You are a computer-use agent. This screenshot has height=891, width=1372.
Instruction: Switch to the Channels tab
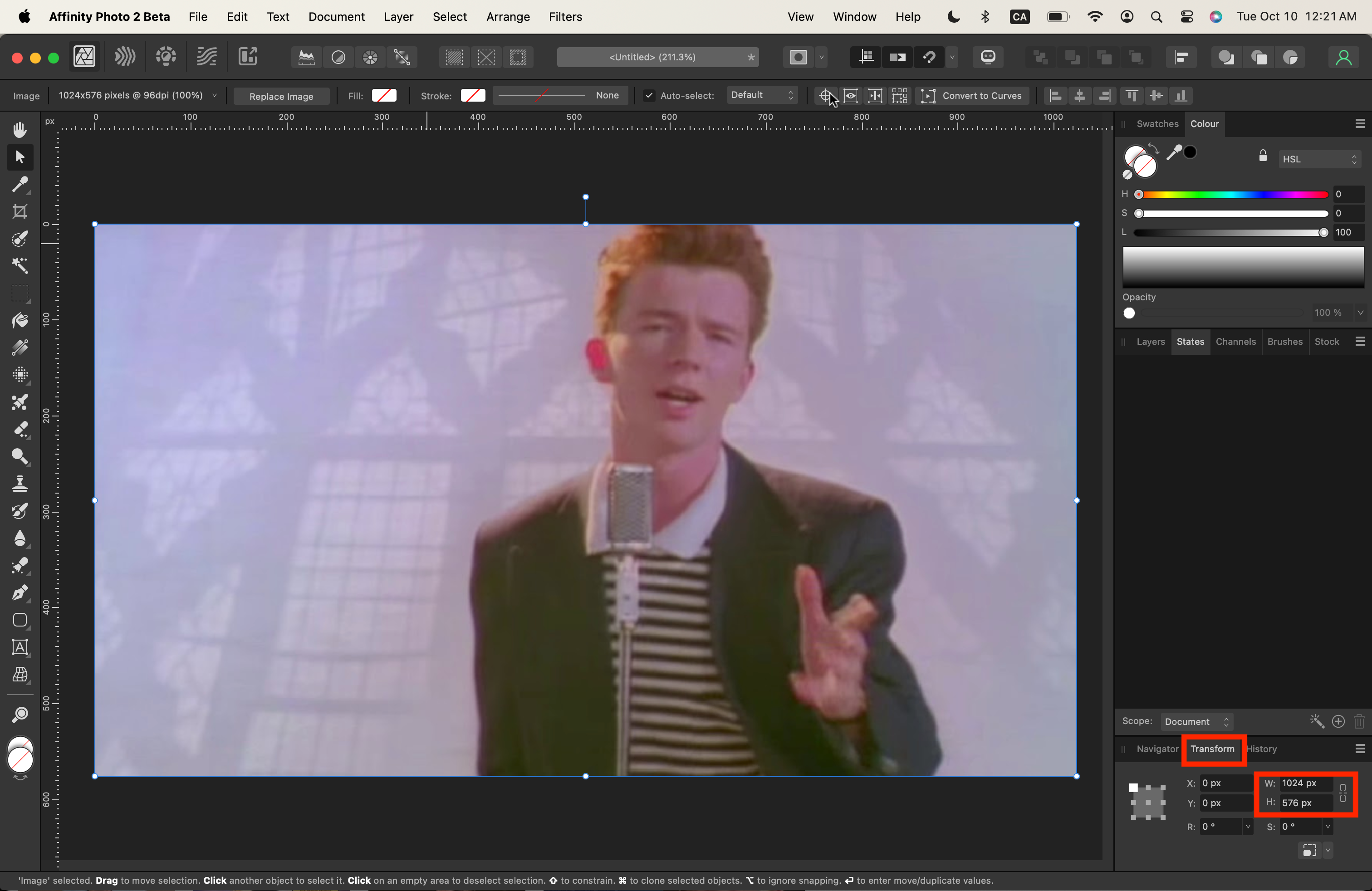tap(1235, 342)
